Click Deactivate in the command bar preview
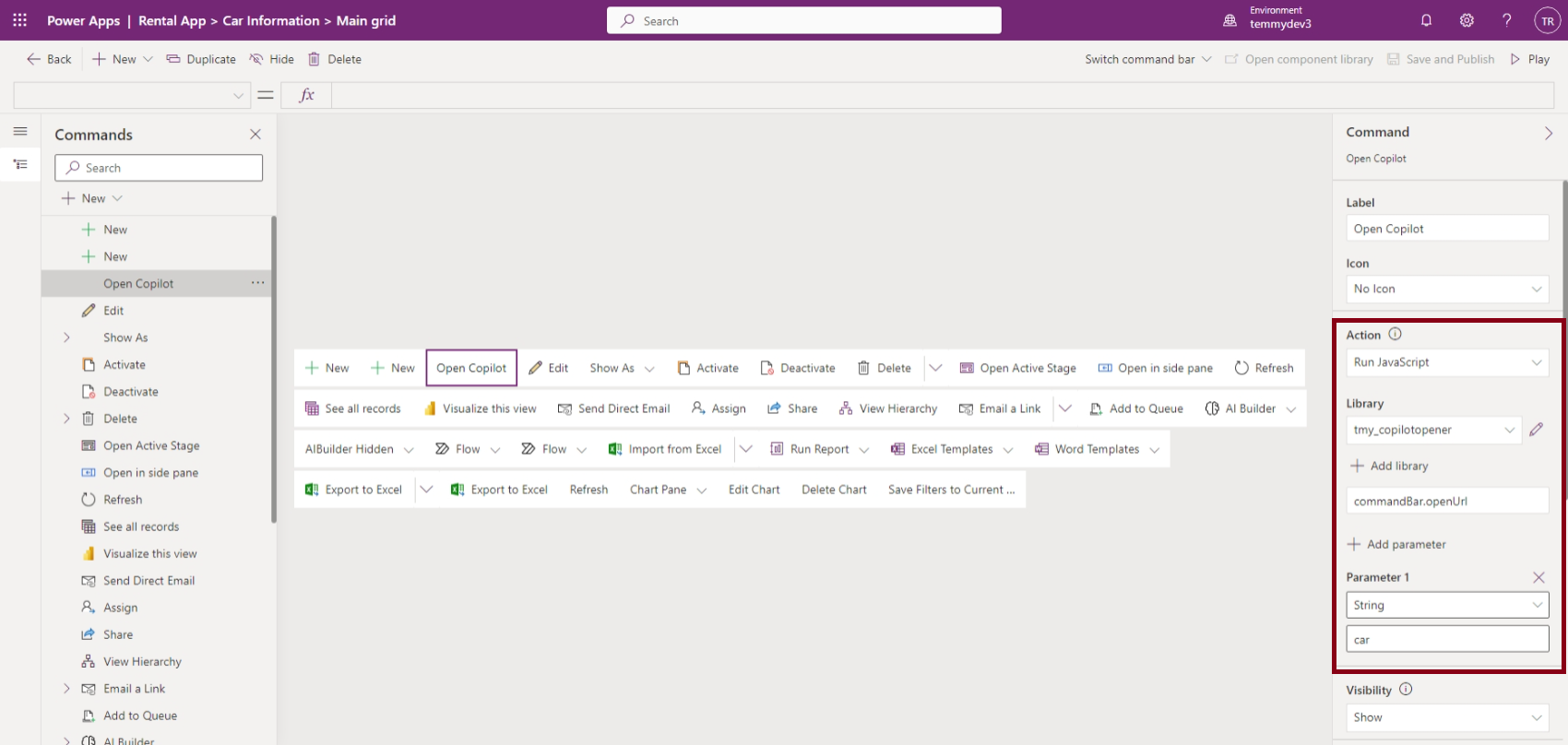 pos(797,368)
